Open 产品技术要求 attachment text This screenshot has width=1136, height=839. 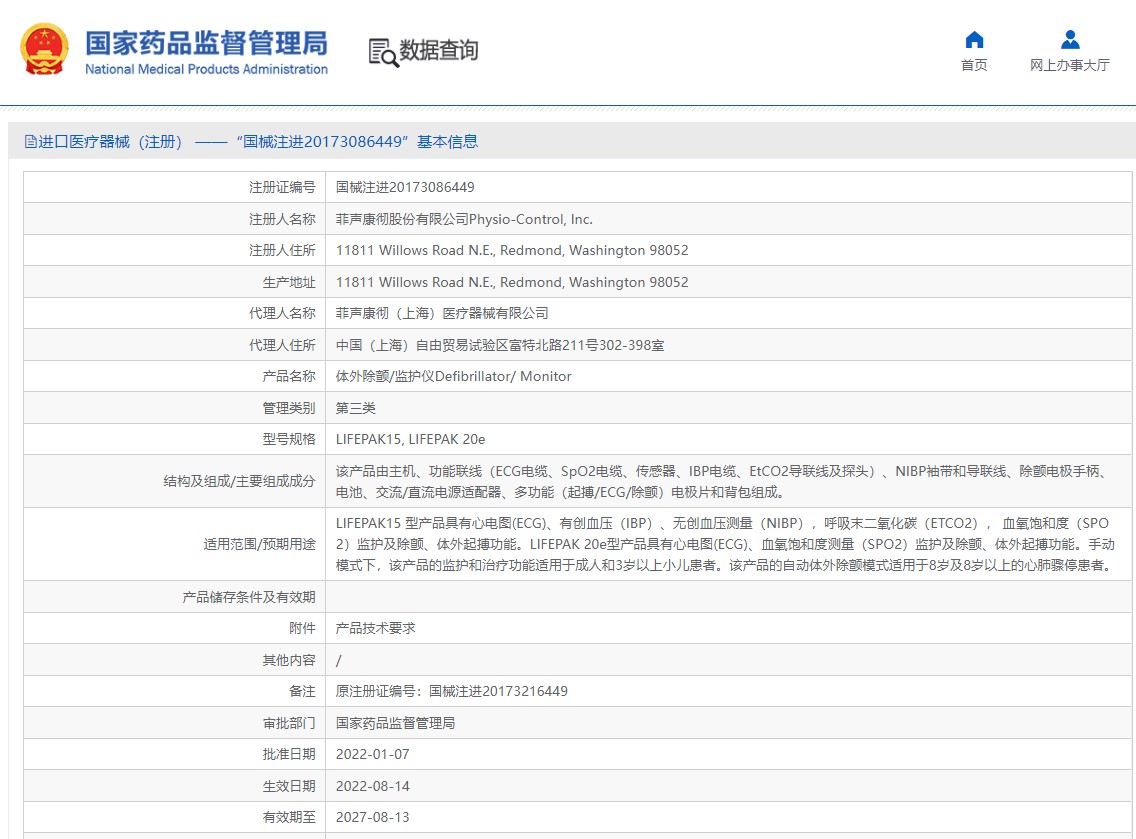point(375,628)
